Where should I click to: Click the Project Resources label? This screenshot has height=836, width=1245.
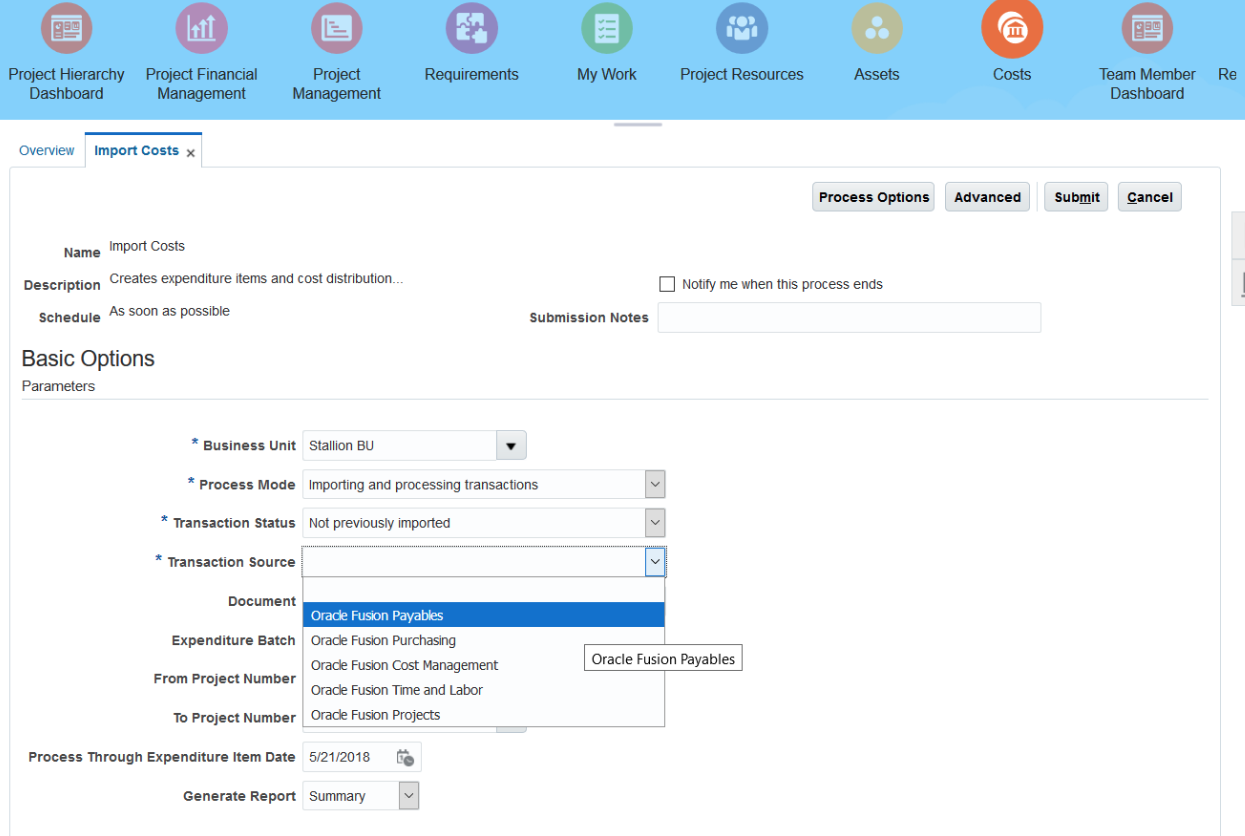pos(742,74)
